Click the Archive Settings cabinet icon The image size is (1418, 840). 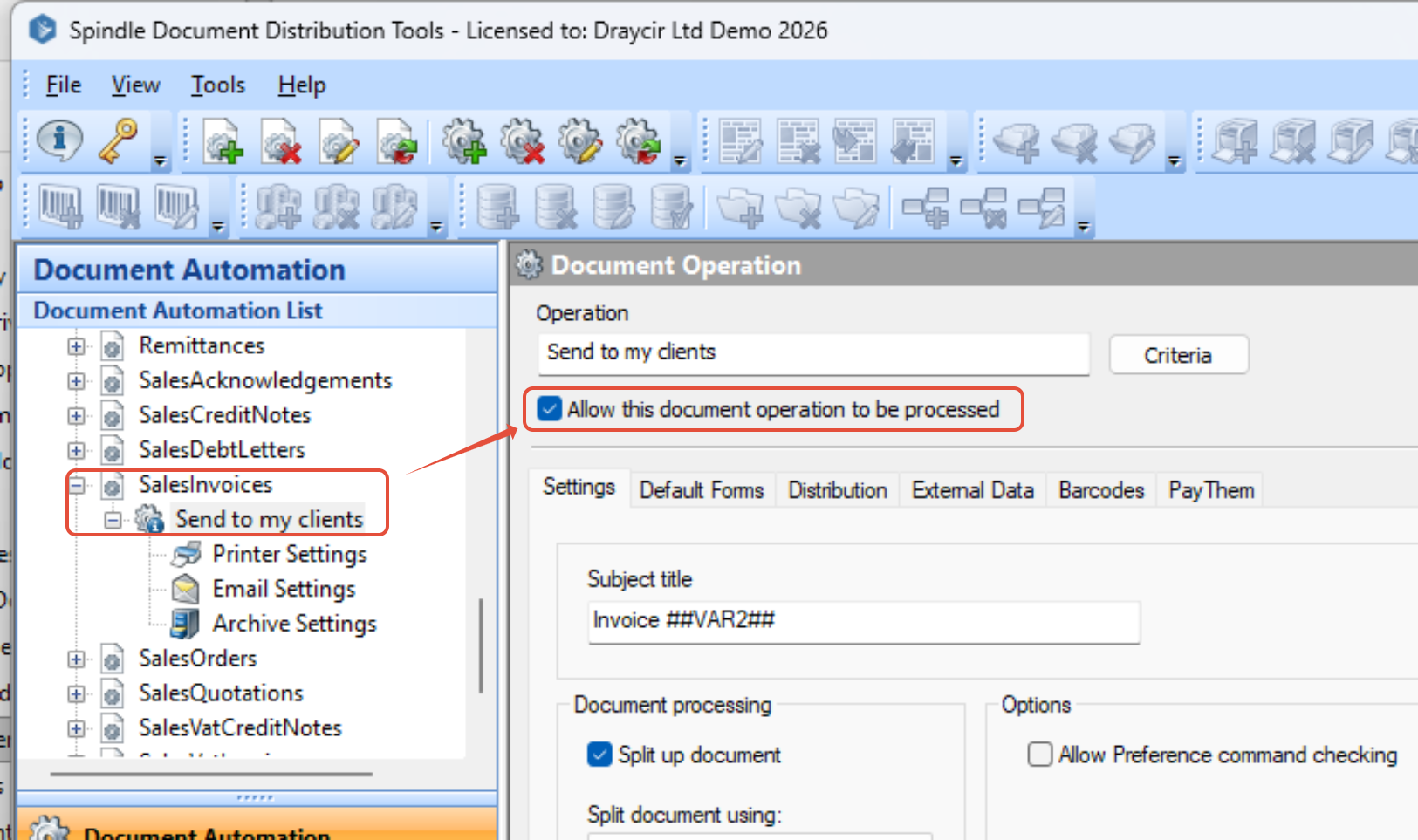tap(185, 624)
